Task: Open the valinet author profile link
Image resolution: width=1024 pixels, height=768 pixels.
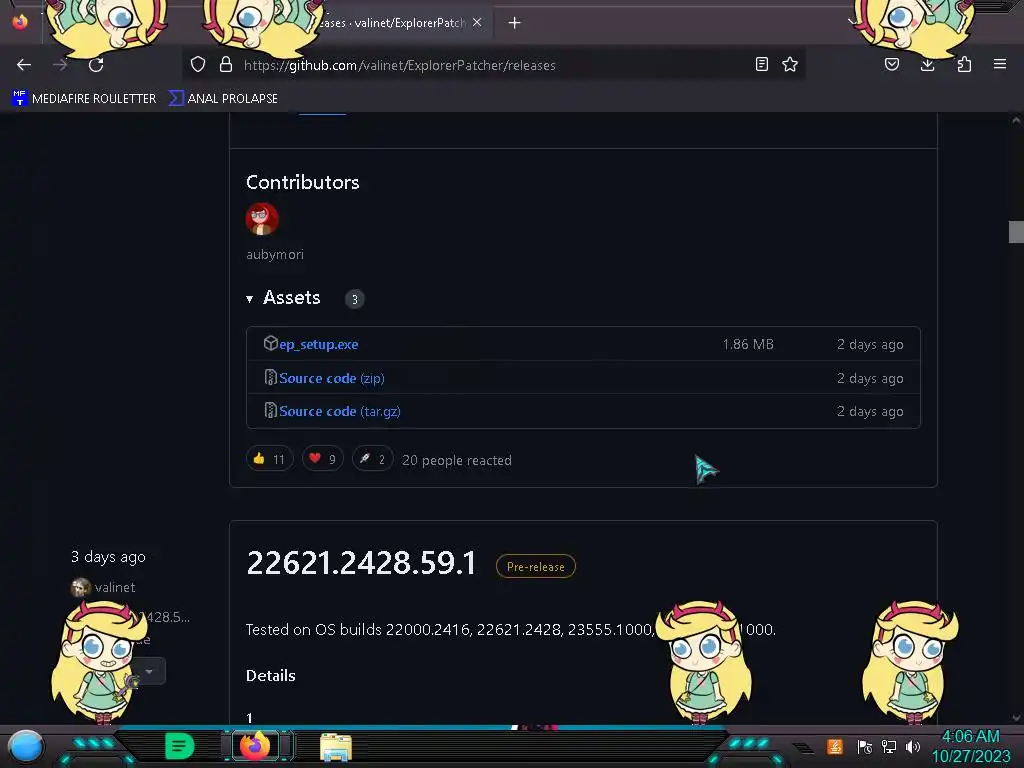Action: [115, 587]
